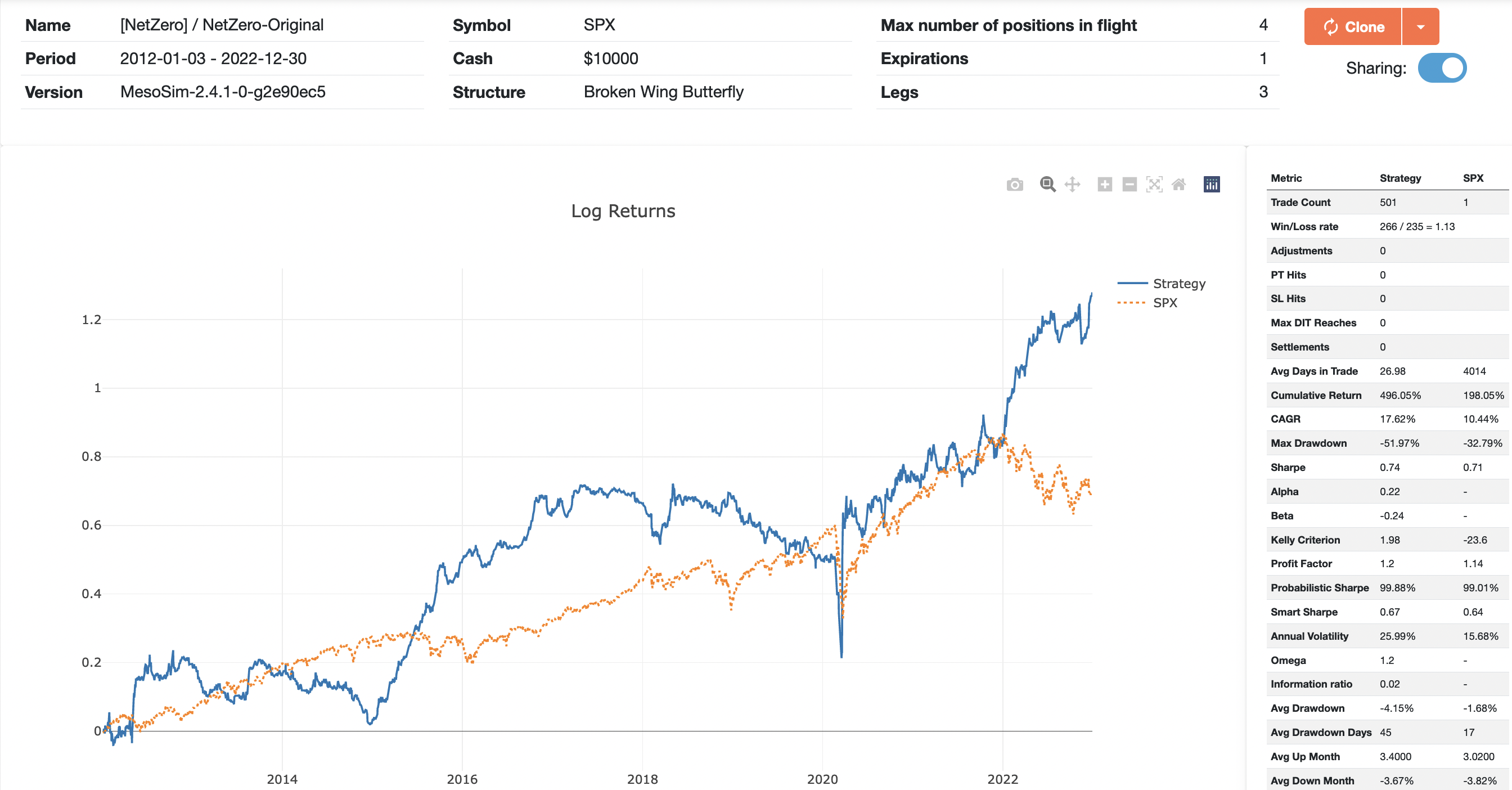Expand the Clone button dropdown arrow
The width and height of the screenshot is (1512, 790).
[x=1420, y=27]
